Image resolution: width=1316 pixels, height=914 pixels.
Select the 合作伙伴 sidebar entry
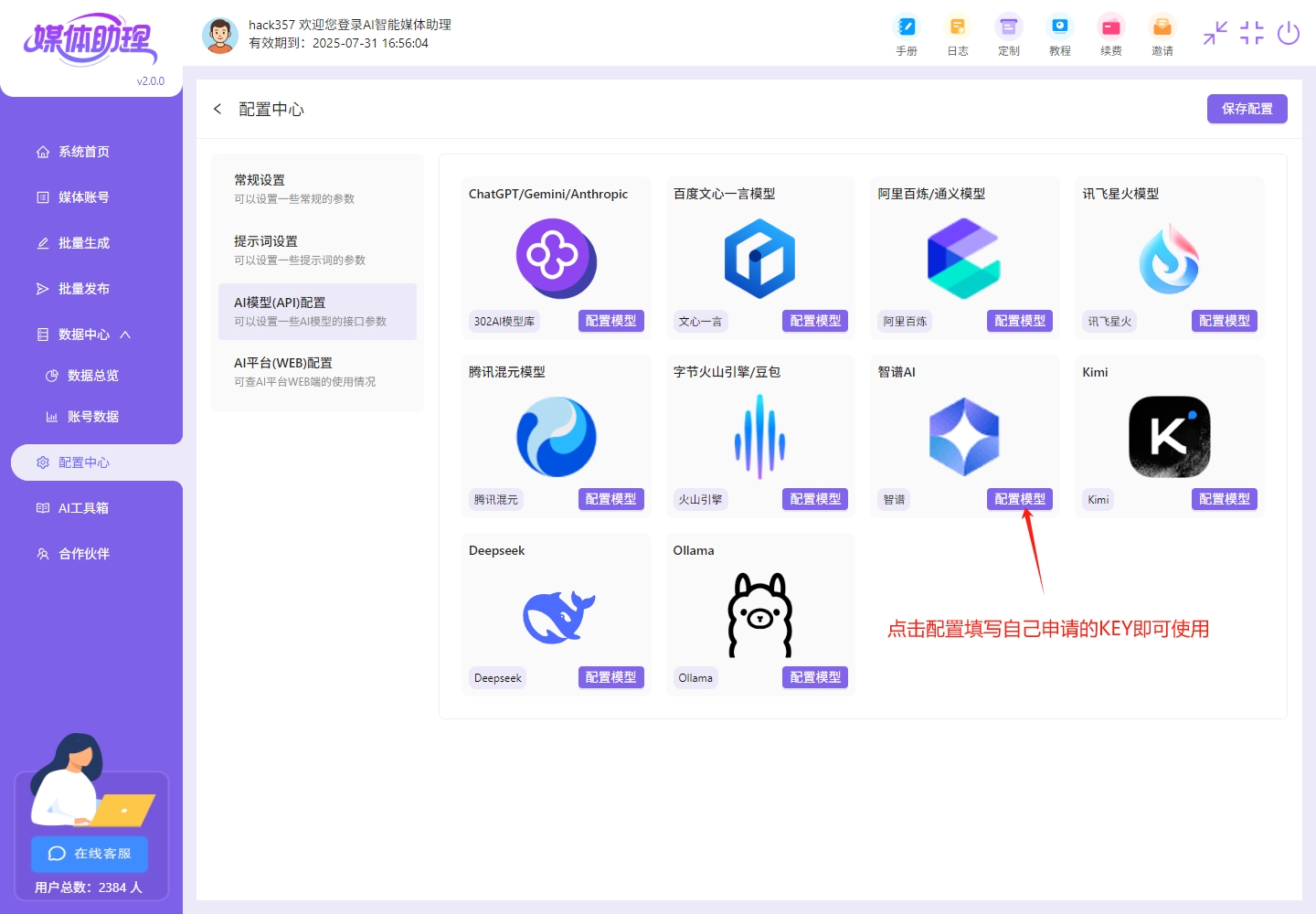click(82, 553)
